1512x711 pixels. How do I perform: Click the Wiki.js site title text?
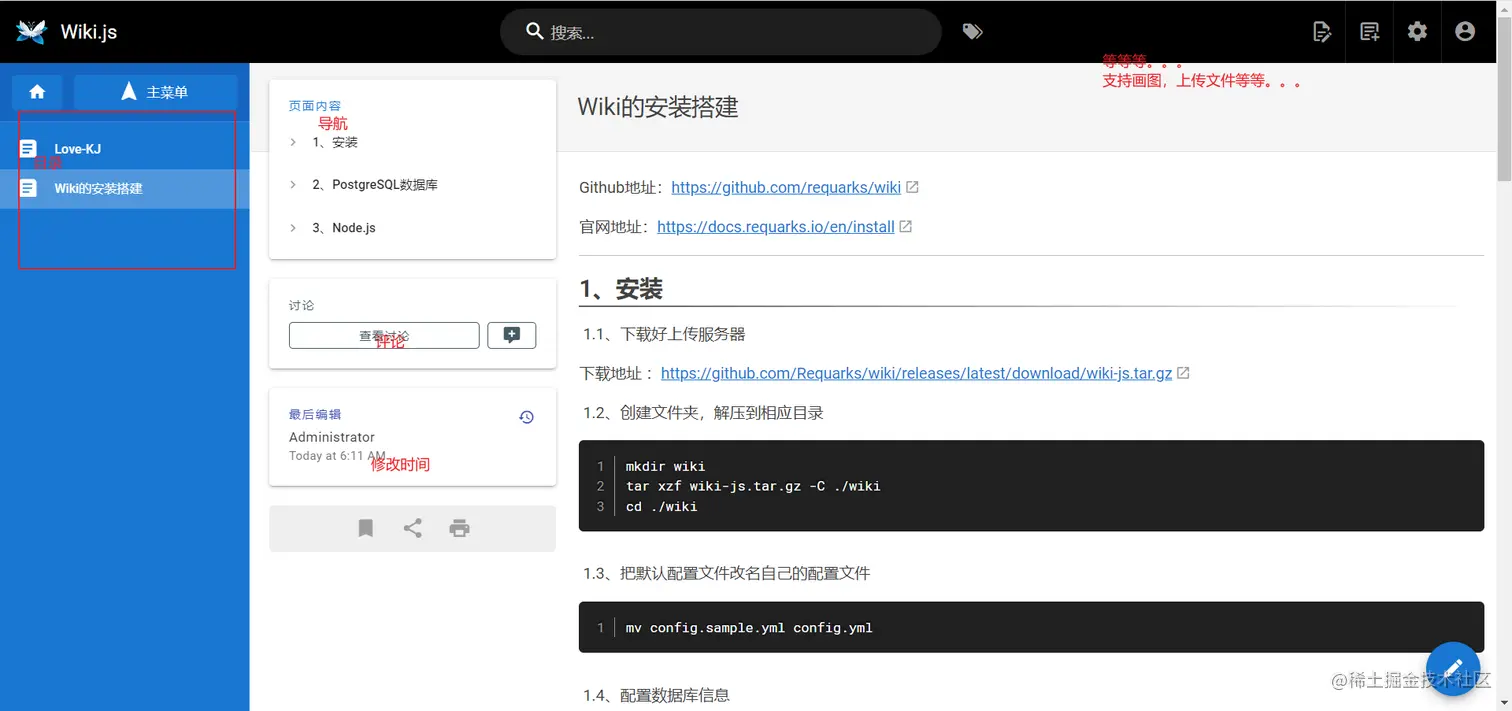(89, 32)
